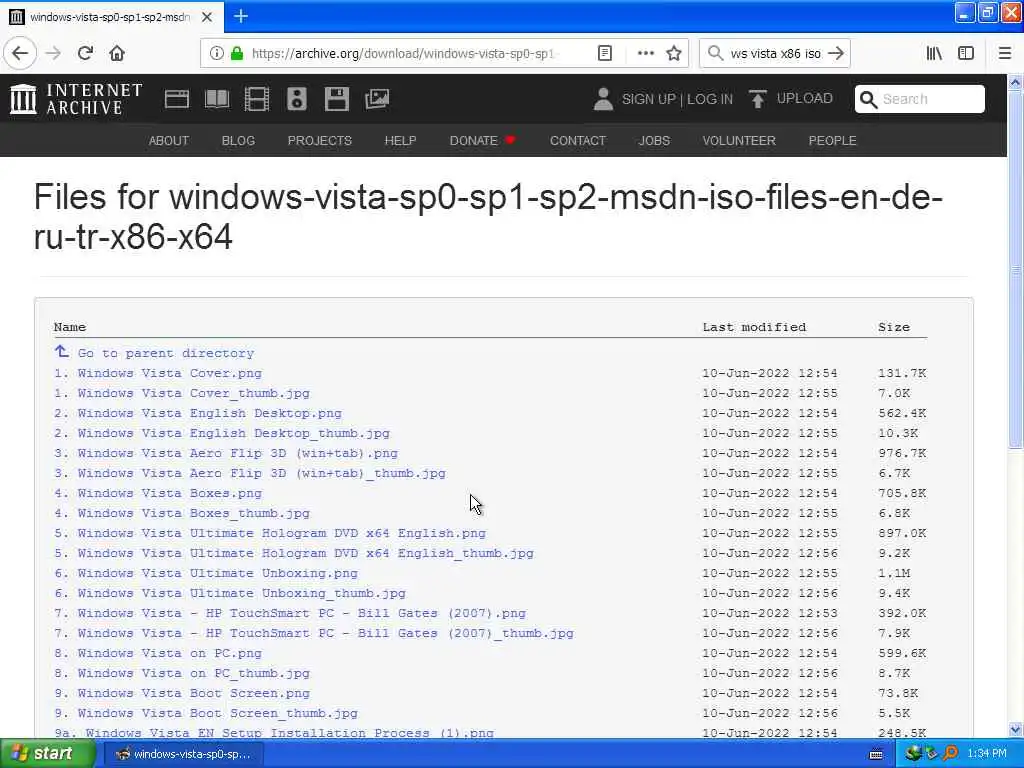Click the taskbar clock showing 1:34 PM
Screen dimensions: 1024x768
pos(987,754)
